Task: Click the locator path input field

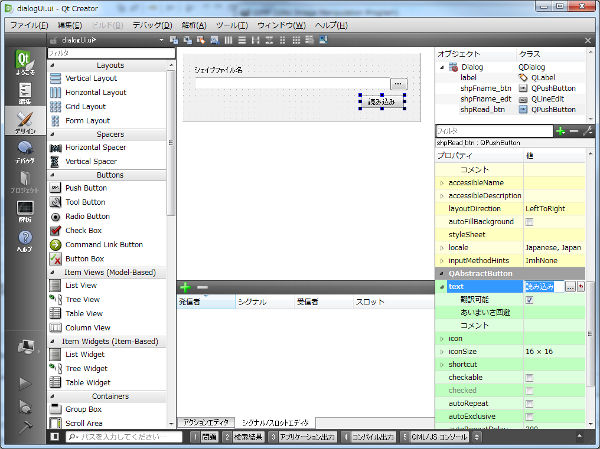Action: pyautogui.click(x=124, y=437)
